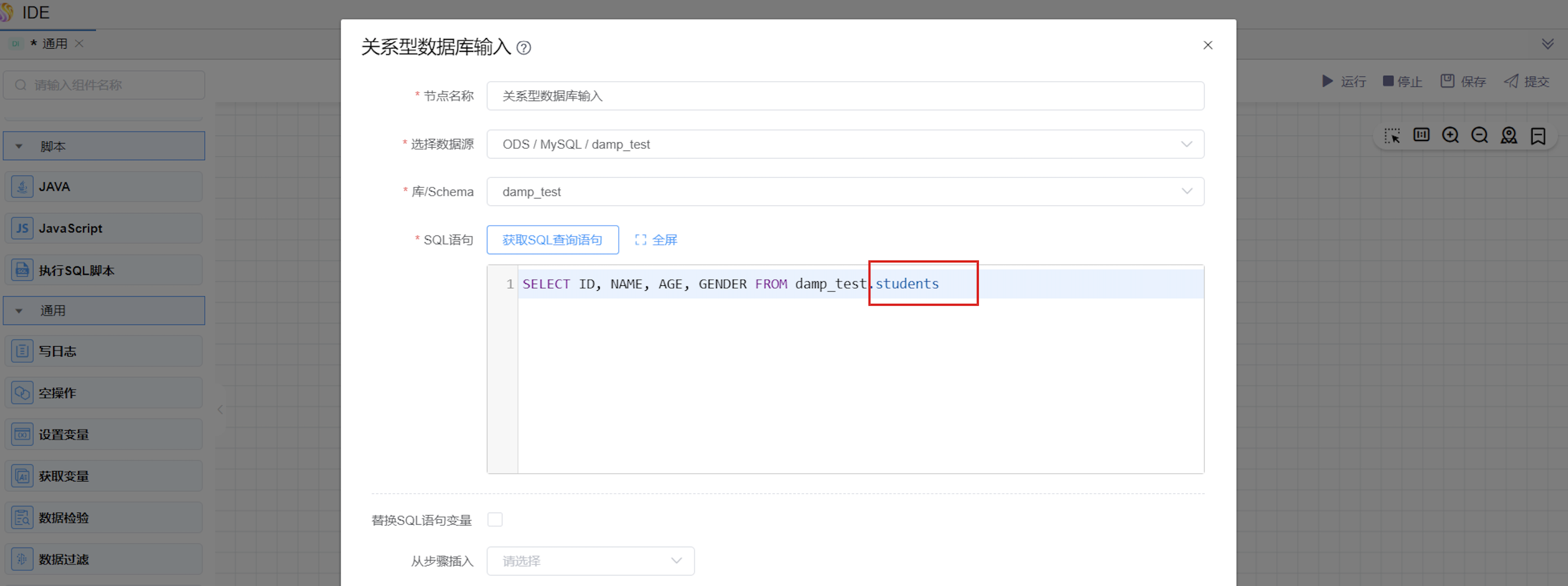This screenshot has height=586, width=1568.
Task: Click the area selection tool icon
Action: pyautogui.click(x=1392, y=135)
